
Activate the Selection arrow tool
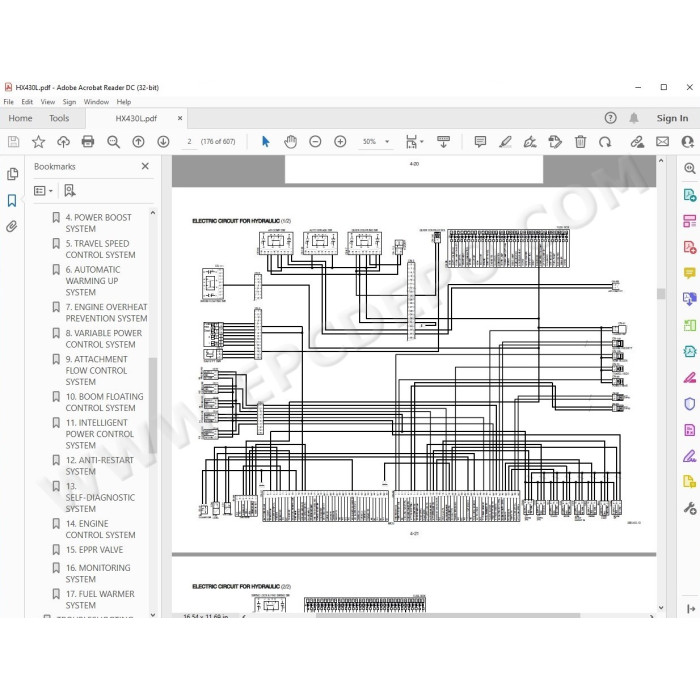click(x=266, y=142)
